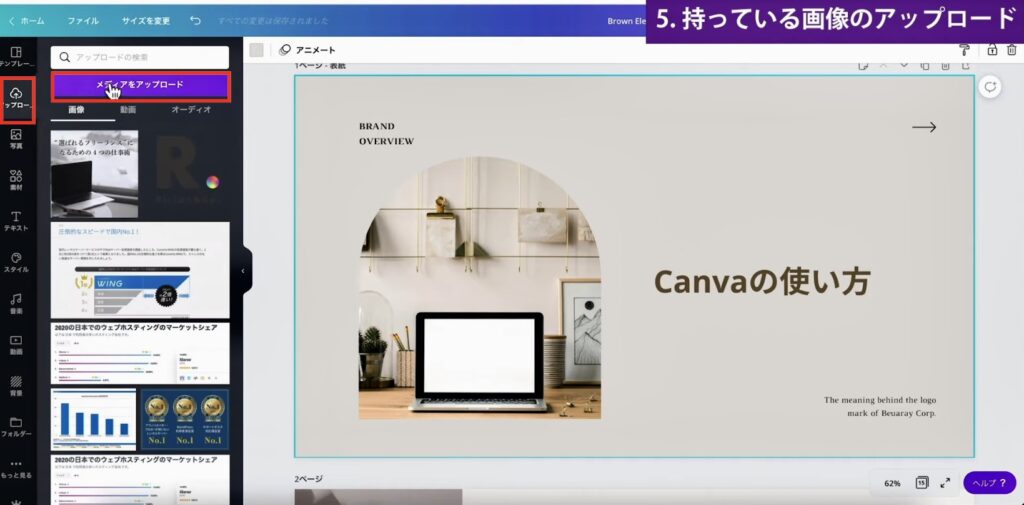Click the background color swatch beside アニメート
Screen dimensions: 1024x505
[257, 50]
